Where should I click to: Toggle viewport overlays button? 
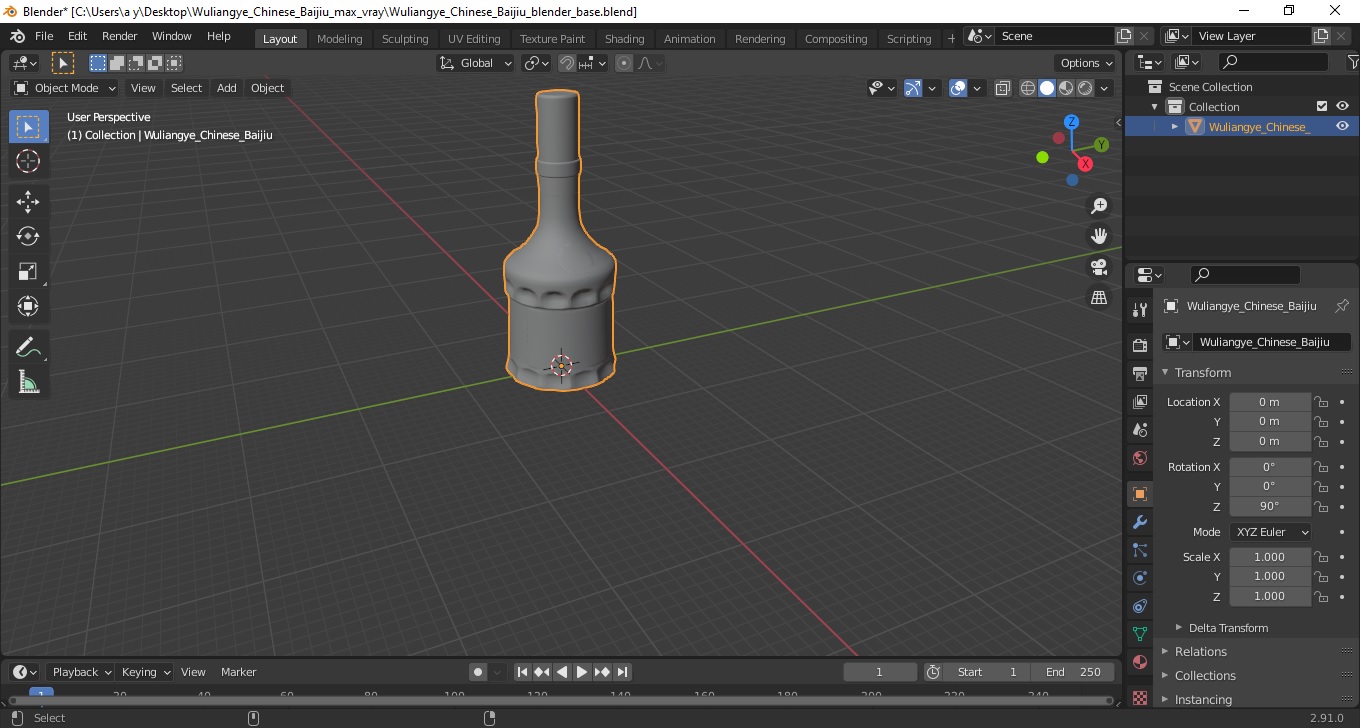(958, 88)
